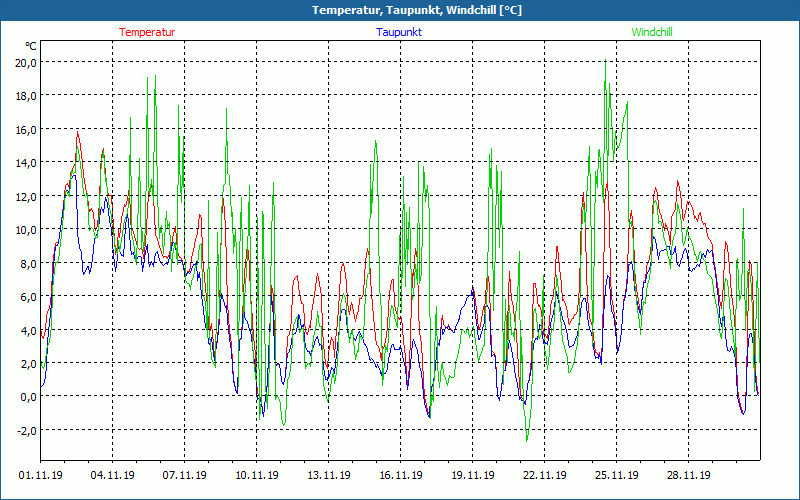Click the chart title Temperatur, Taupunkt, Windchill
800x500 pixels.
(417, 10)
